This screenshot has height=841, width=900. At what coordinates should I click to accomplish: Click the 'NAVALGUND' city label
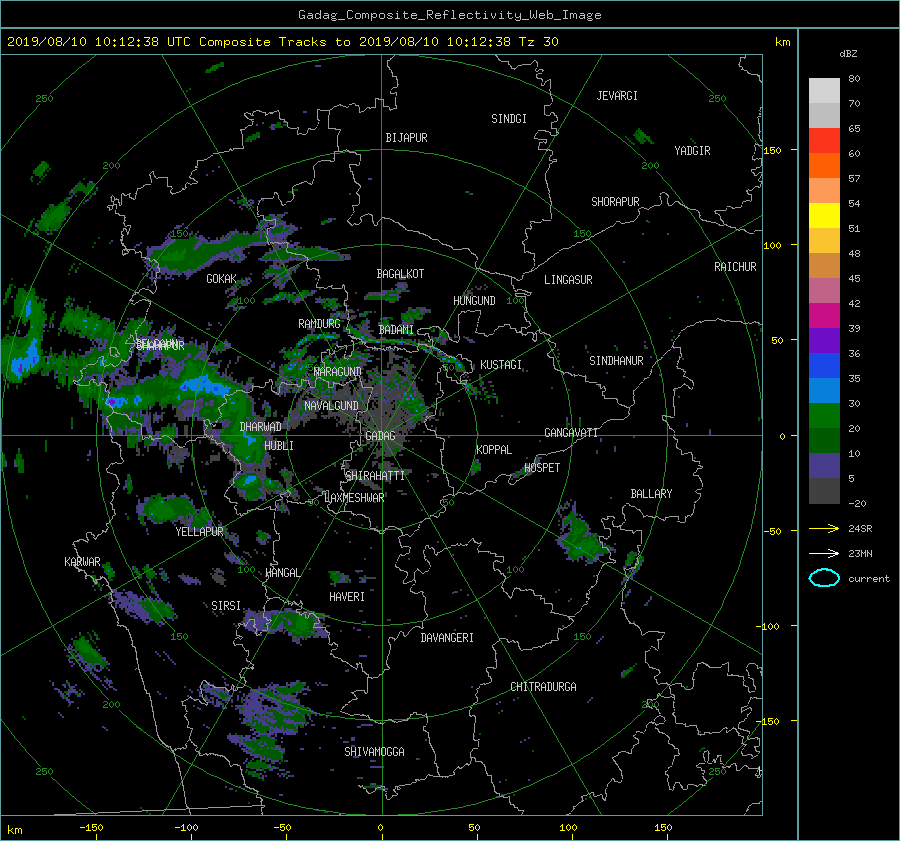tap(331, 406)
